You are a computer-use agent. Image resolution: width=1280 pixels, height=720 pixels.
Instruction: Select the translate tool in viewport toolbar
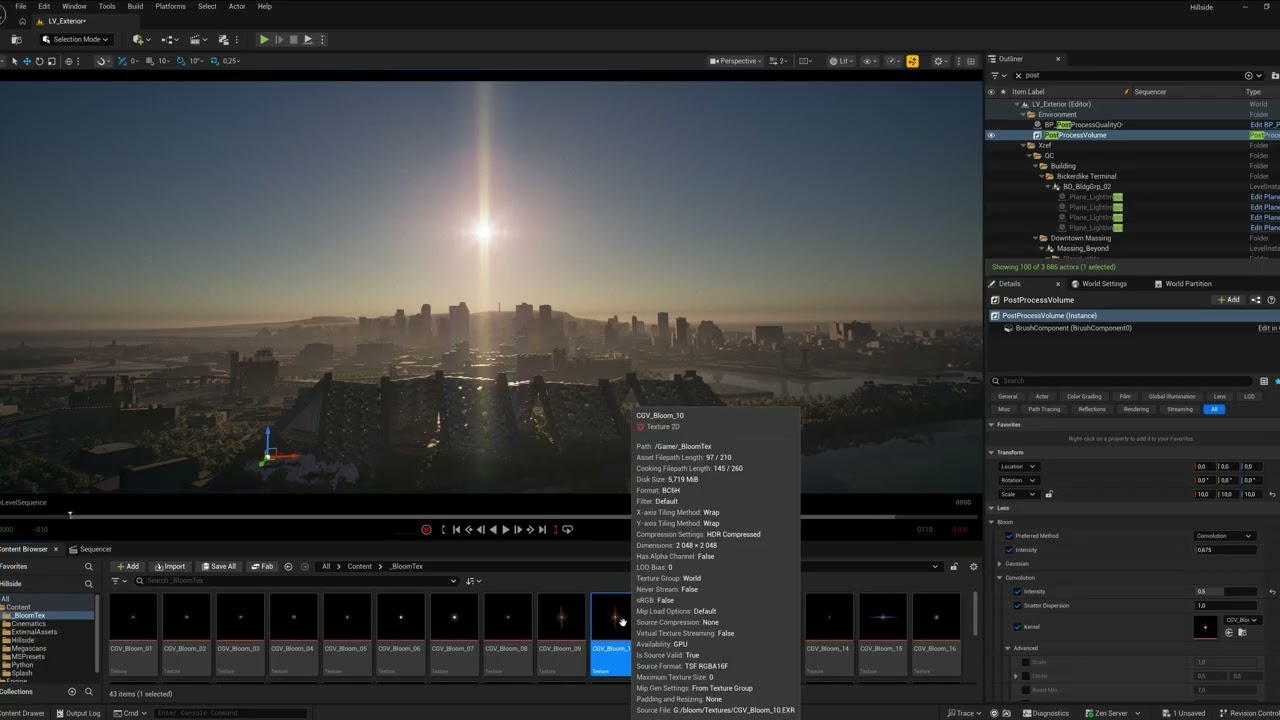click(x=27, y=61)
